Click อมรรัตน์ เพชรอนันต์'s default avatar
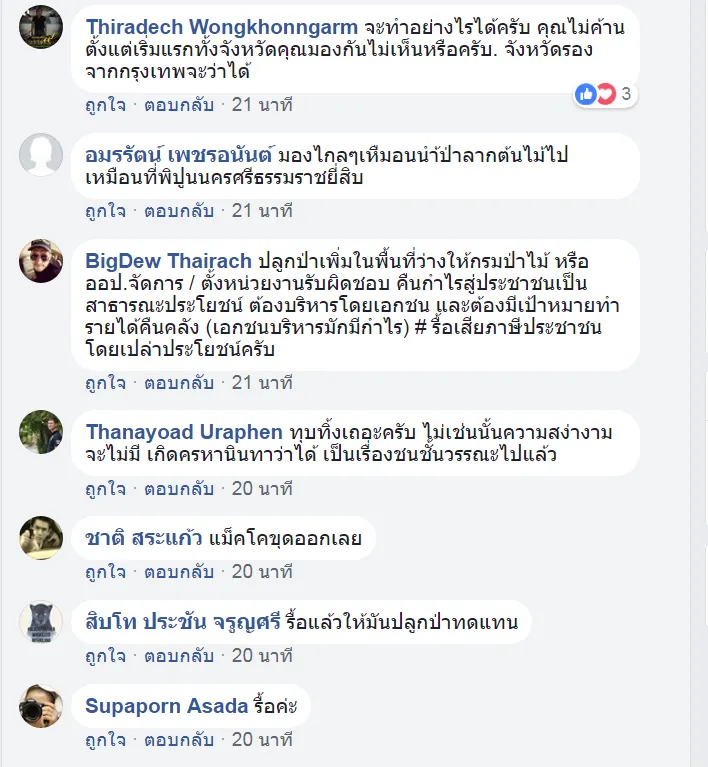The height and width of the screenshot is (767, 708). point(42,155)
